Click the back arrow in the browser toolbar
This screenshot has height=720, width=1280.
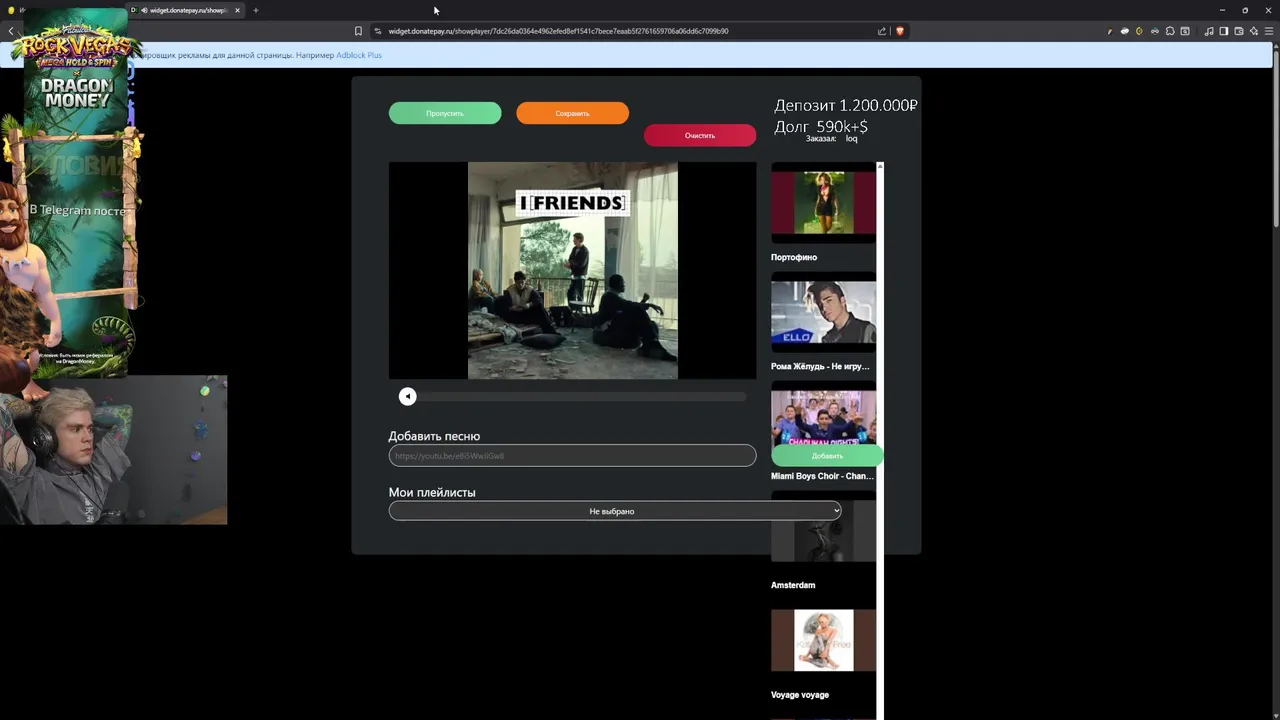coord(11,31)
